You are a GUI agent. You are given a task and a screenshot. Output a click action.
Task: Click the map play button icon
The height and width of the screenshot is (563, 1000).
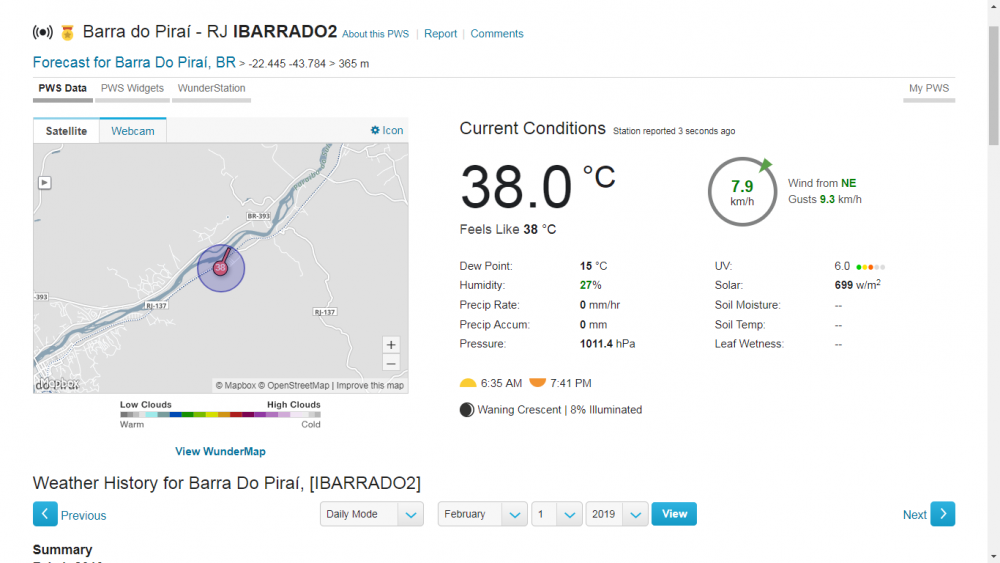click(44, 182)
